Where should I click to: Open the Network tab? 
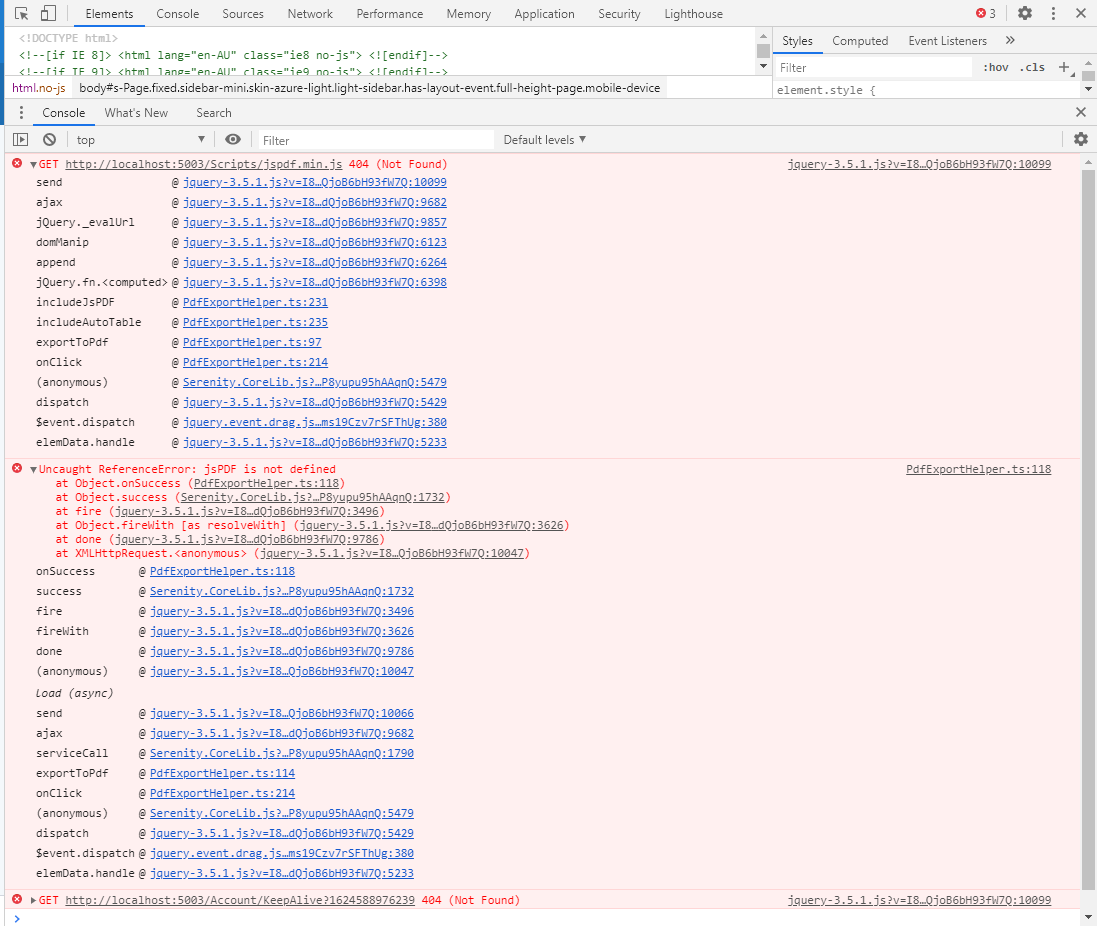(x=310, y=14)
